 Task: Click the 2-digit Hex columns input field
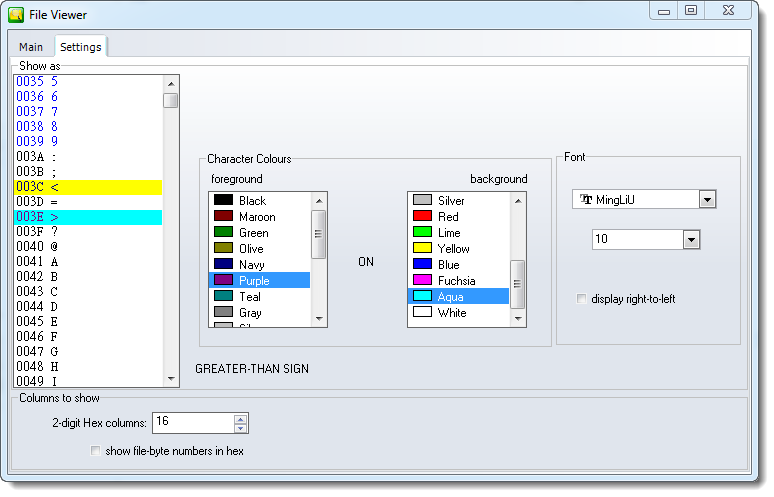pos(192,423)
